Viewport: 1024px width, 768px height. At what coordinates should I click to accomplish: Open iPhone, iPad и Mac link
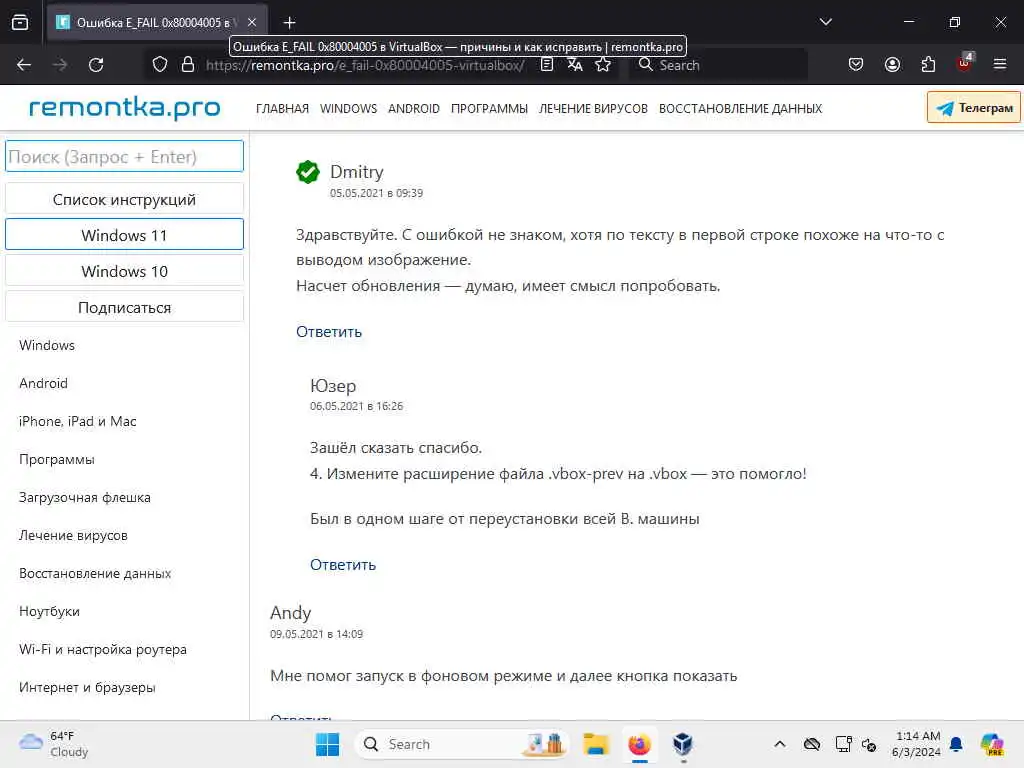(78, 421)
